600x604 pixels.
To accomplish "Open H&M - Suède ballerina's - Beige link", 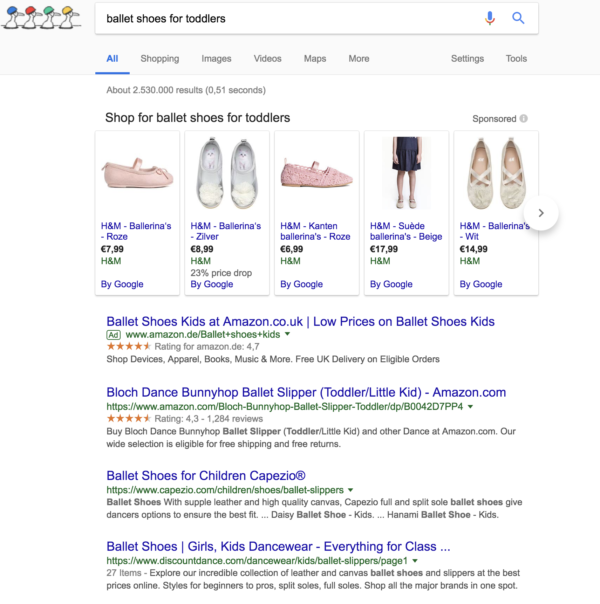I will pos(406,231).
